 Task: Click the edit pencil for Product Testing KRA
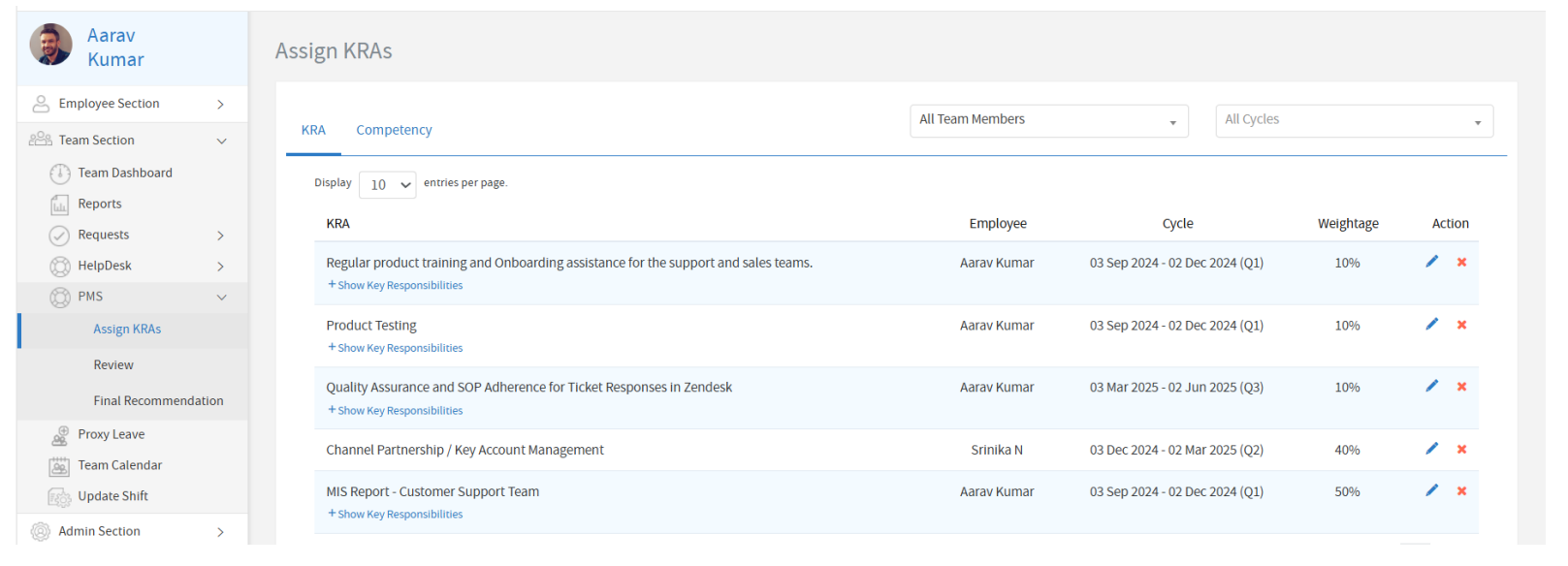click(1431, 325)
